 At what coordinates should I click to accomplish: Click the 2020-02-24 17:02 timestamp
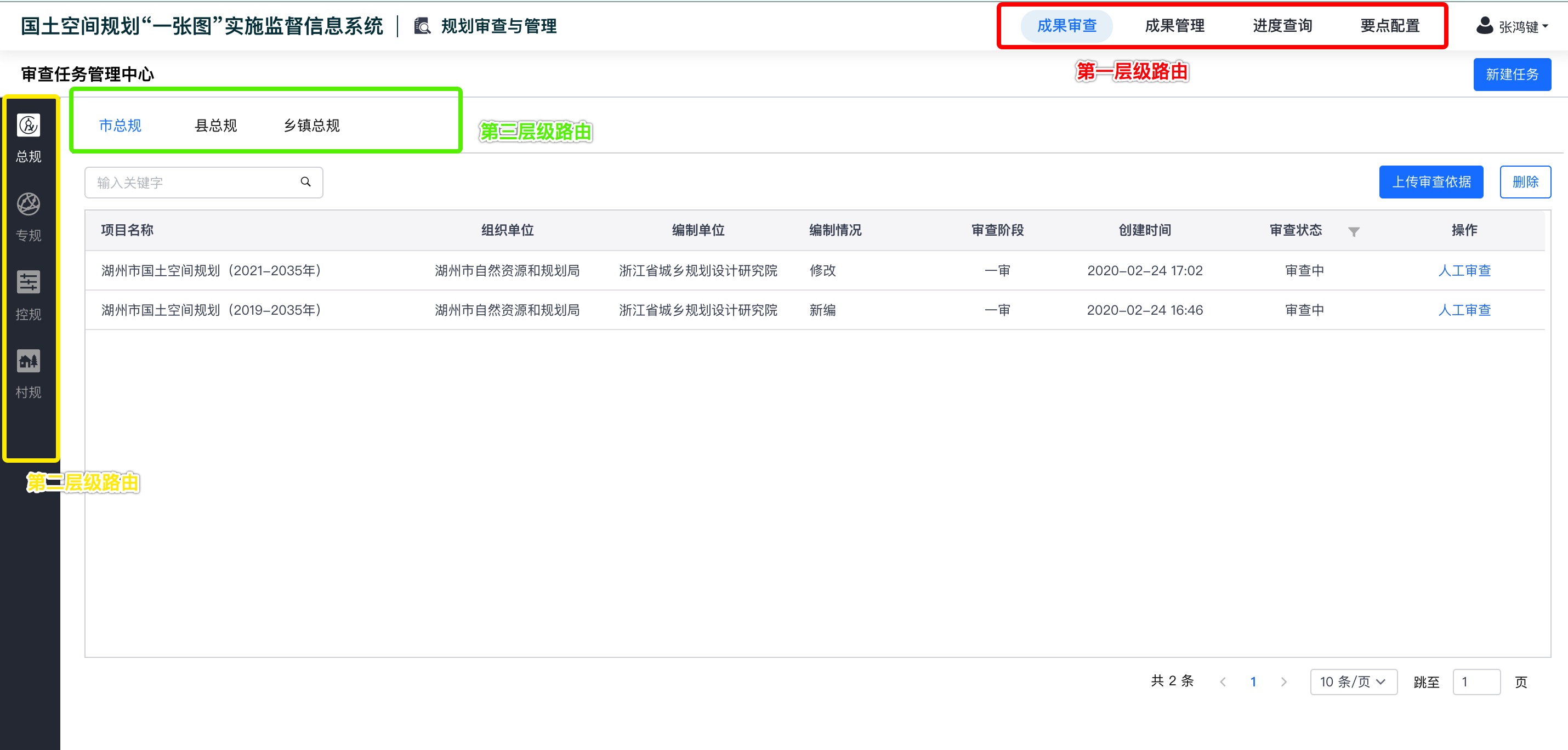[1144, 270]
